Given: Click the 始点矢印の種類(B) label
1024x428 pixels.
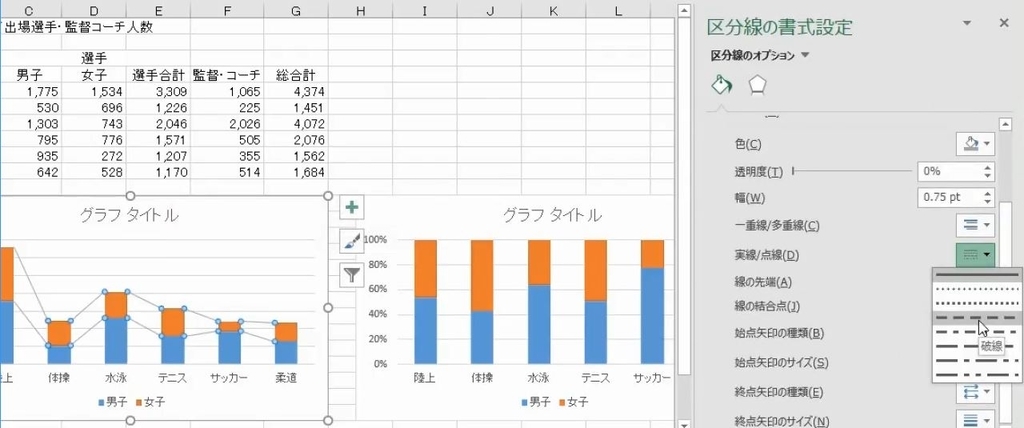Looking at the screenshot, I should coord(778,333).
